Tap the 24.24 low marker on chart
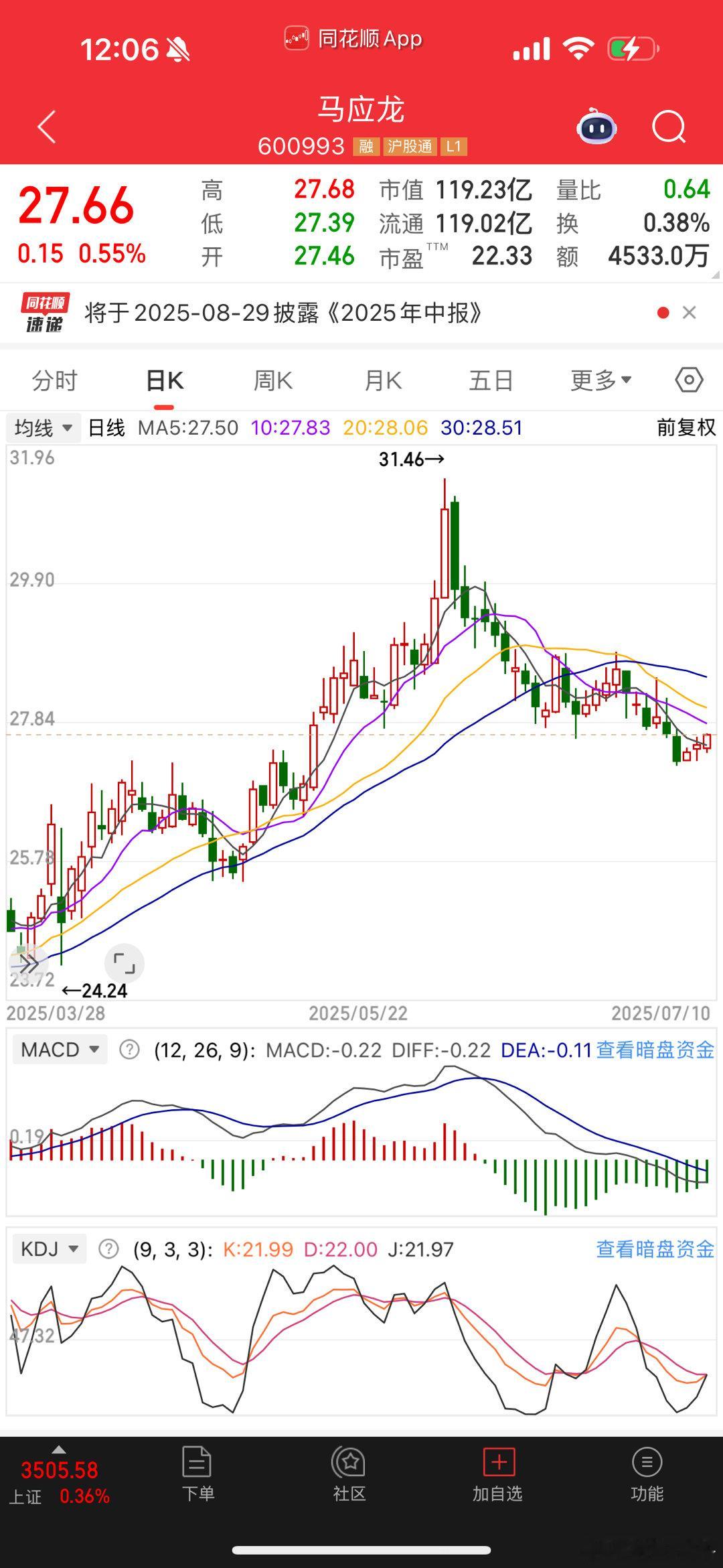723x1568 pixels. (x=94, y=991)
